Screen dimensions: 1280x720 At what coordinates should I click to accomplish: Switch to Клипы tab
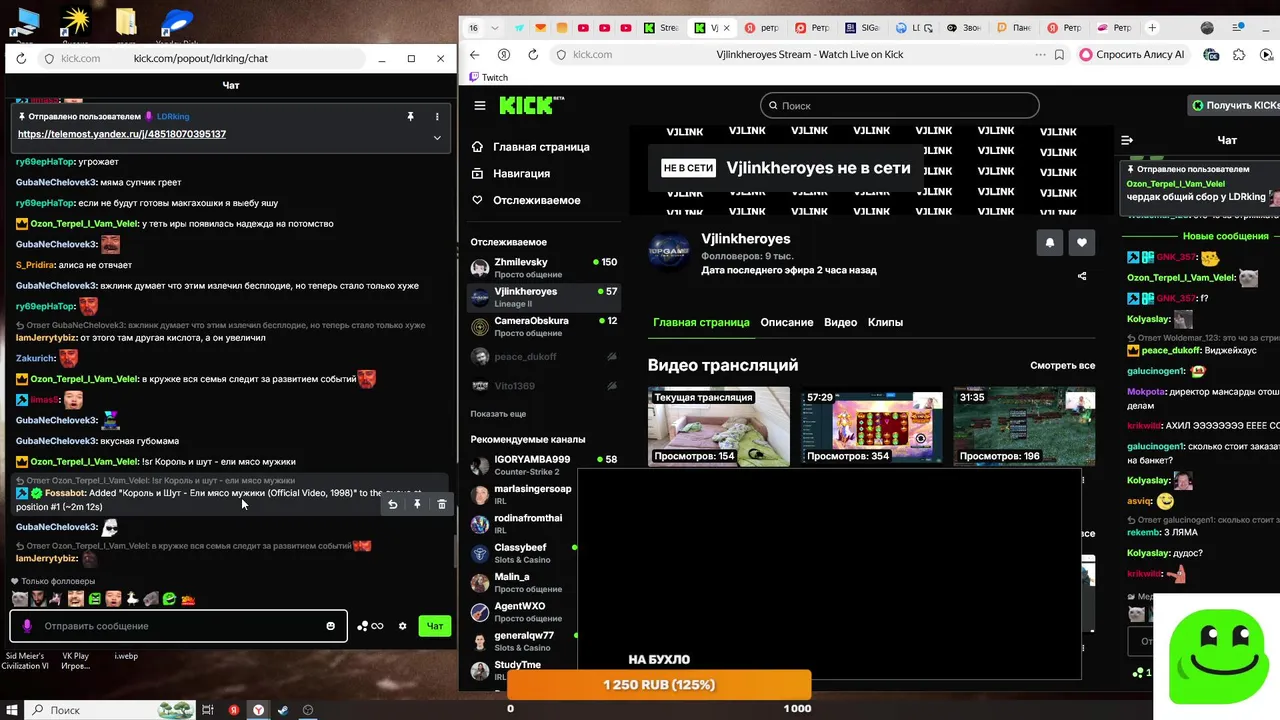click(885, 322)
